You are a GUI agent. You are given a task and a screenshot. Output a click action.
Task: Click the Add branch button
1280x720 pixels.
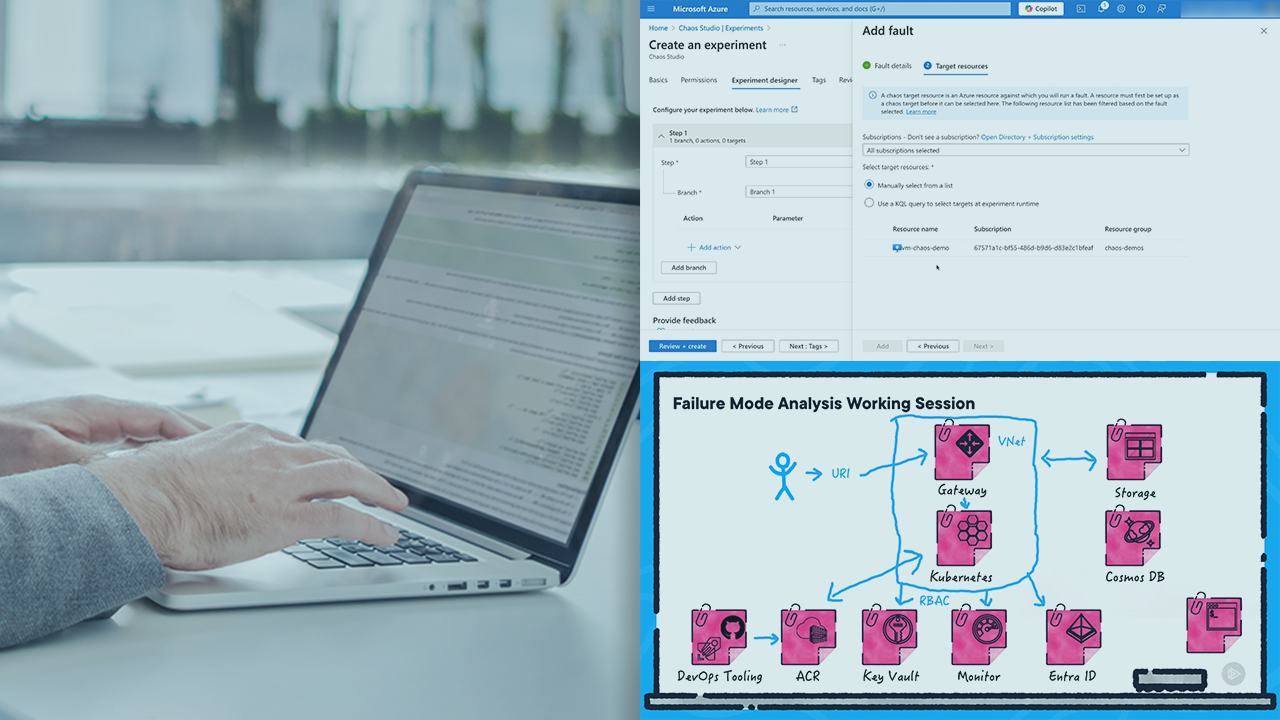[x=689, y=268]
